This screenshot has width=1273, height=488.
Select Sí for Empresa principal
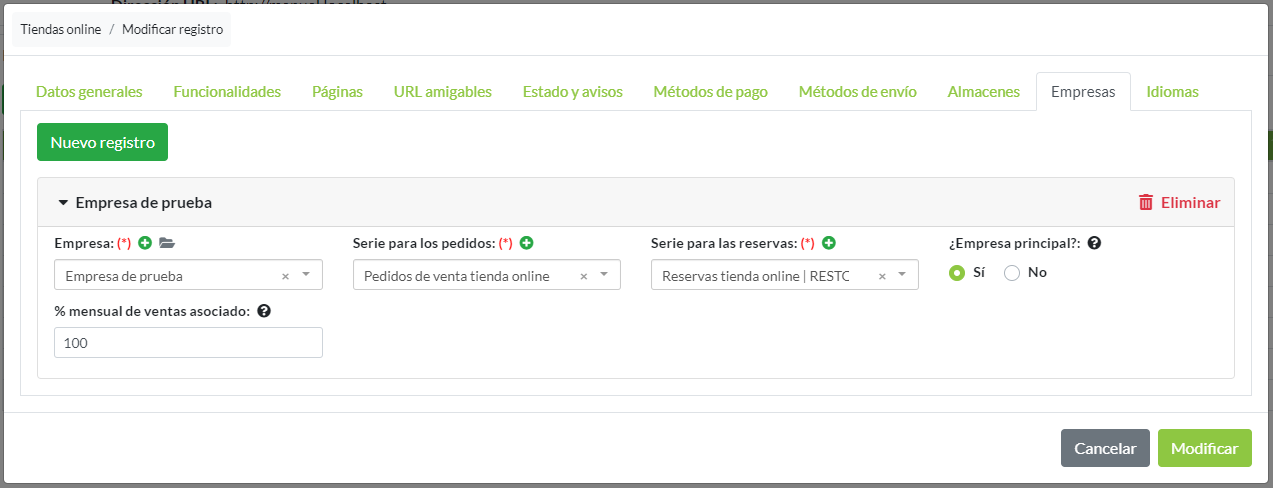coord(957,273)
